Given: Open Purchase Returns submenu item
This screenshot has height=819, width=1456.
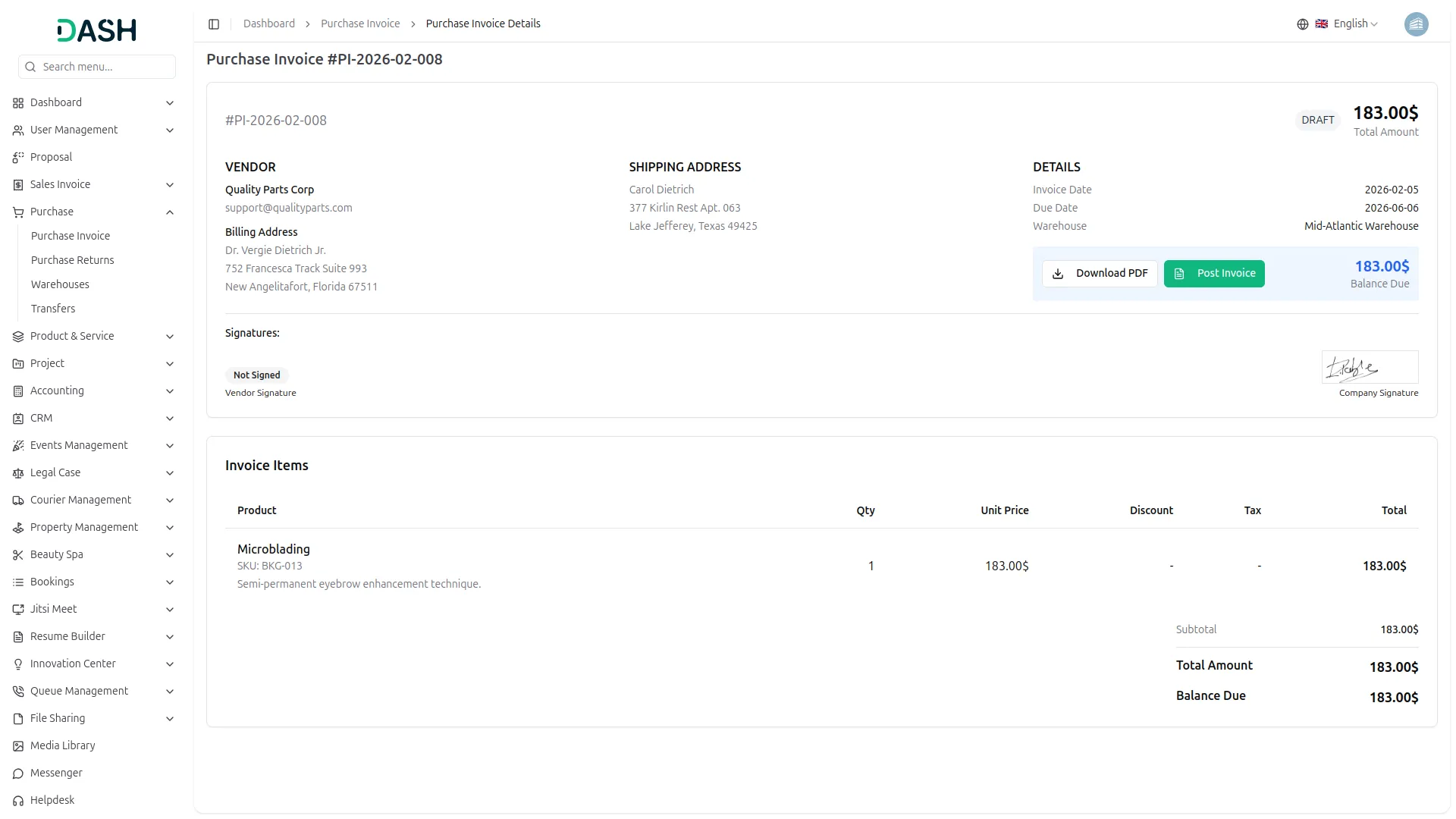Looking at the screenshot, I should click(x=73, y=260).
